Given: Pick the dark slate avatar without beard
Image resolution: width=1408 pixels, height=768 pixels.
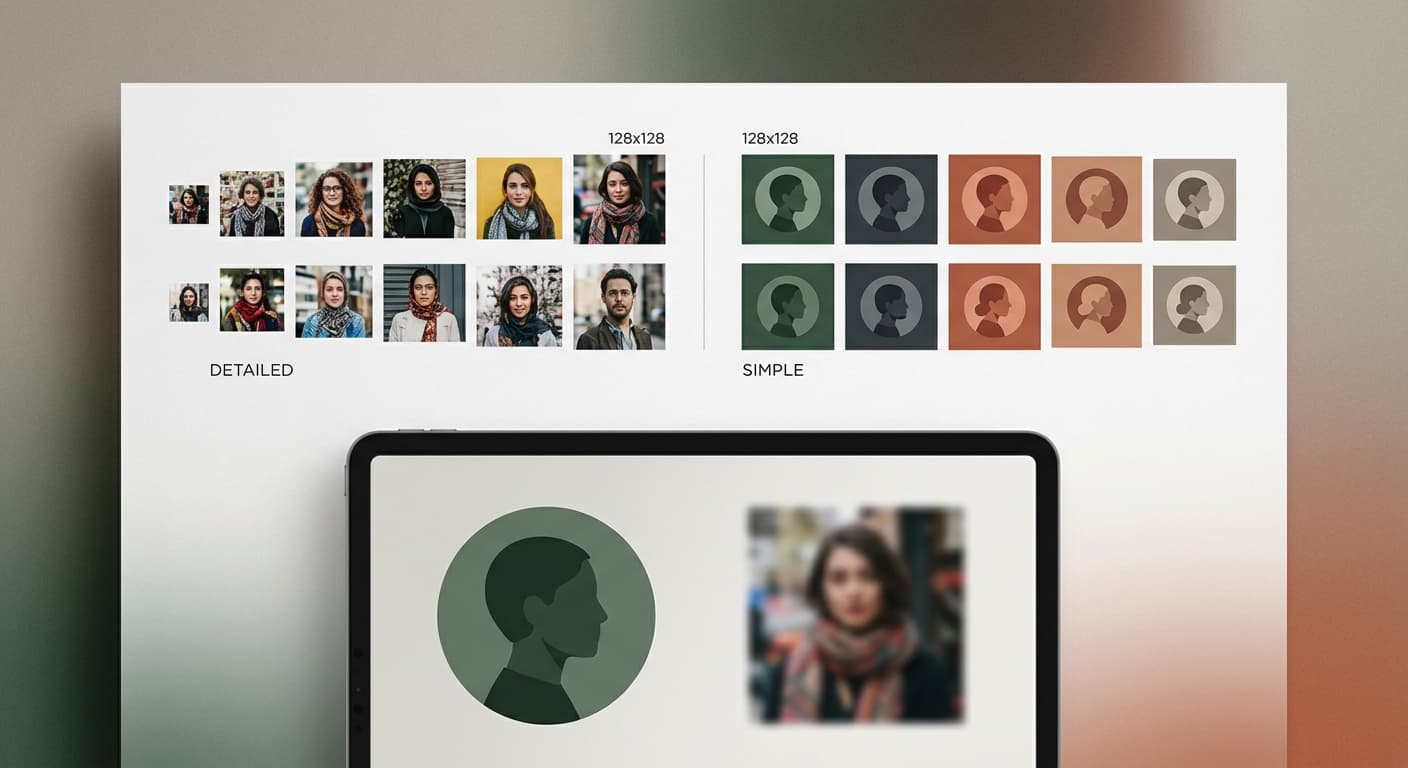Looking at the screenshot, I should coord(891,199).
